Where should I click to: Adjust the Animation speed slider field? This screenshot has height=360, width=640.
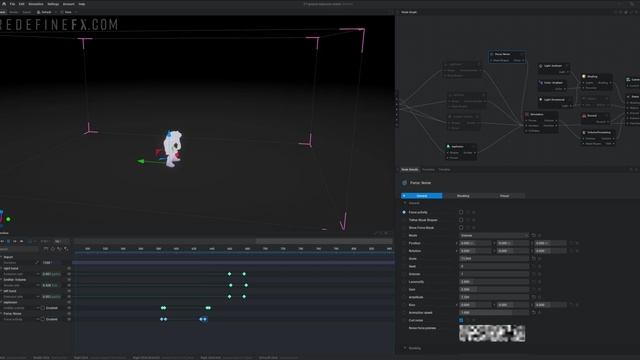(493, 313)
